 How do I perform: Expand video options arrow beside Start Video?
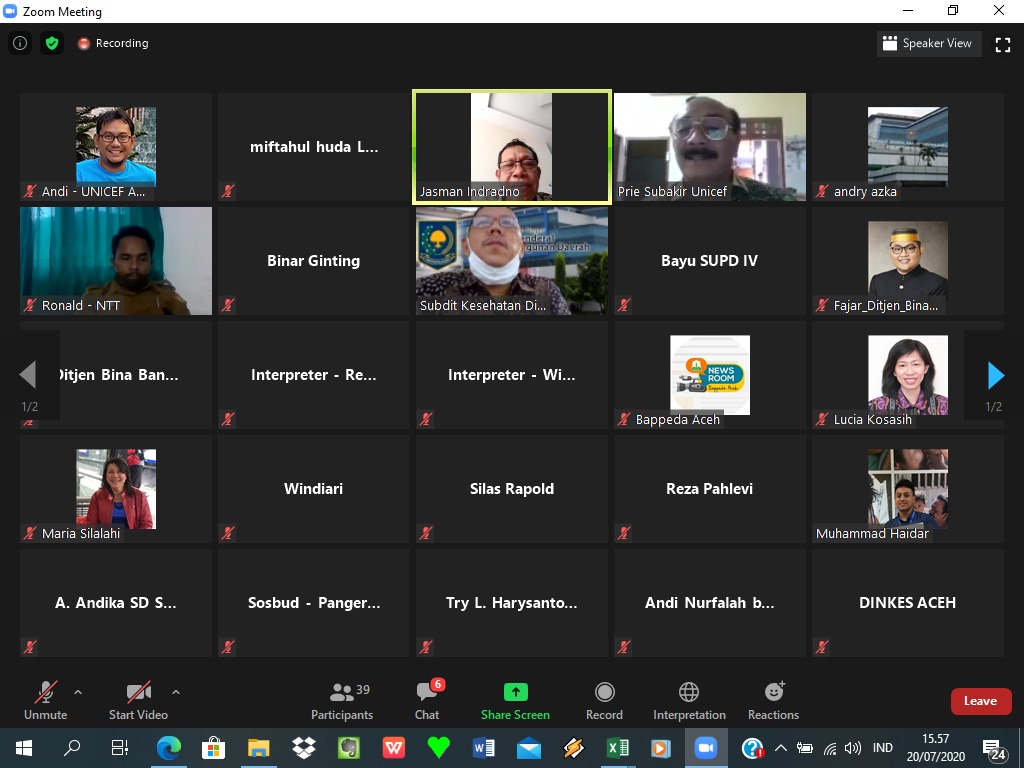click(176, 691)
